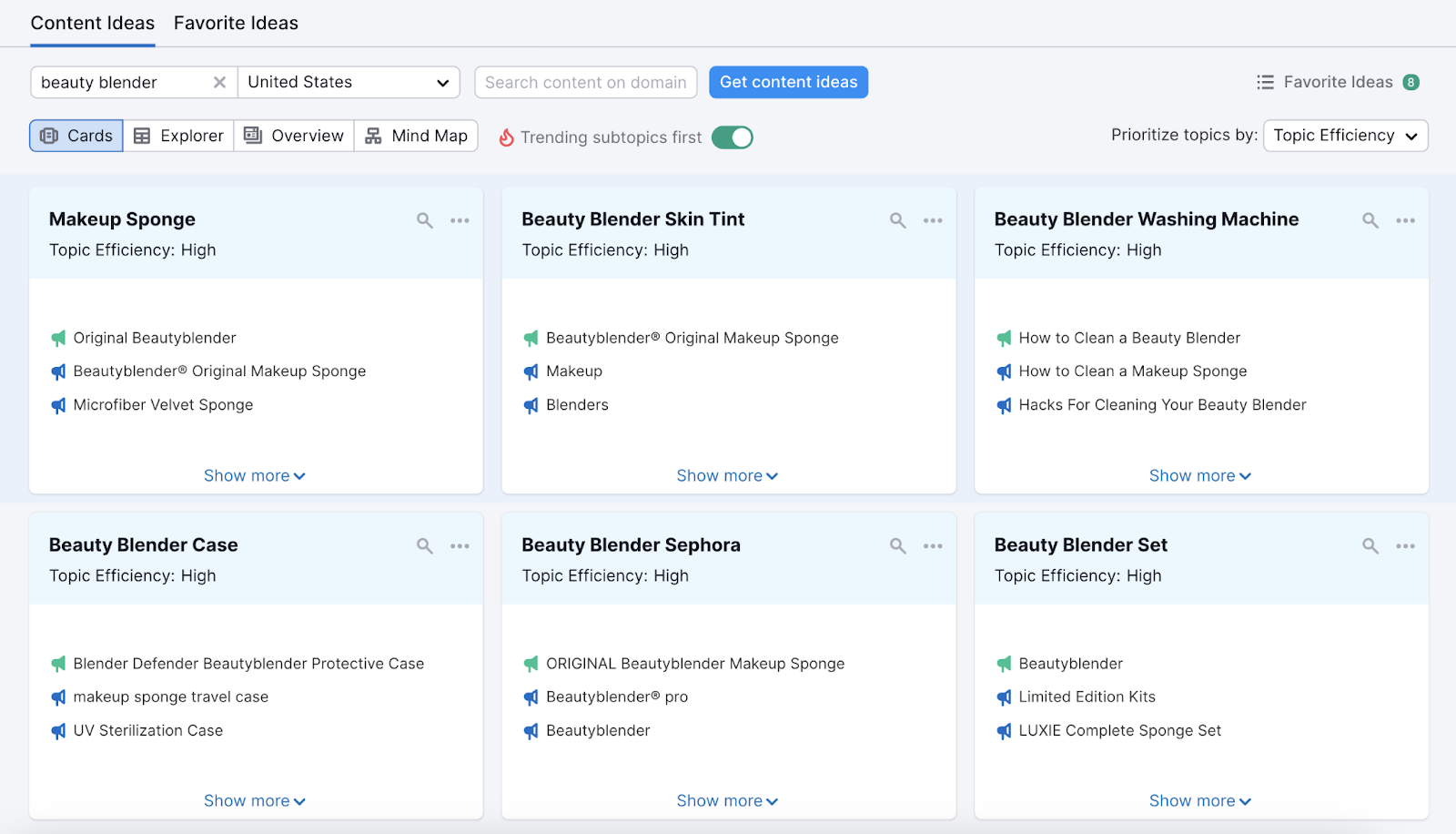The width and height of the screenshot is (1456, 834).
Task: Clear the beauty blender keyword with X
Action: [219, 83]
